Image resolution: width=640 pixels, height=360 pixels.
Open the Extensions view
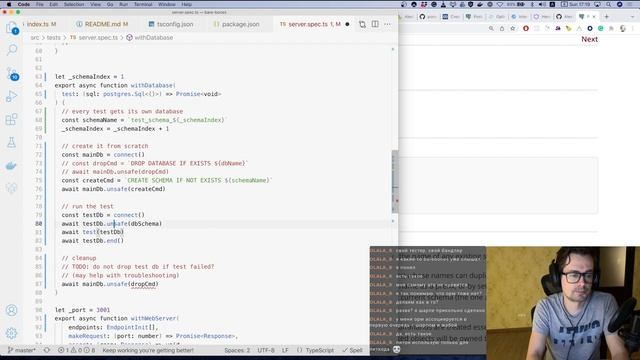(11, 119)
